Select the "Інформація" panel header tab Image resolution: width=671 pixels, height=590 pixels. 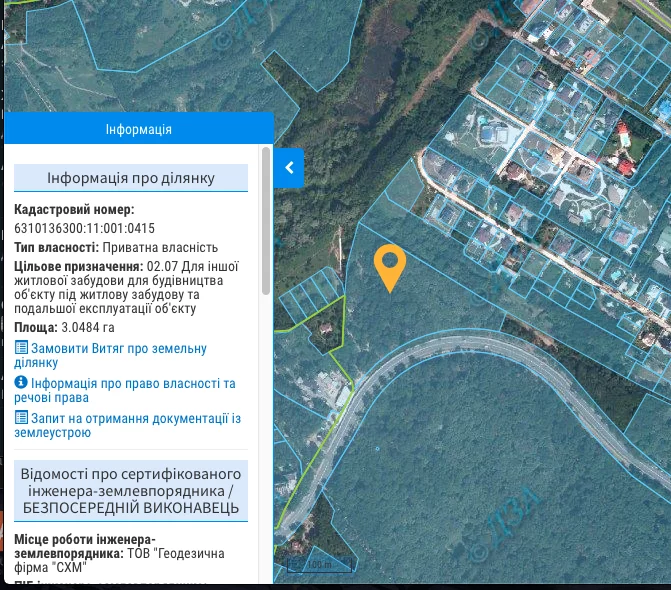[139, 129]
